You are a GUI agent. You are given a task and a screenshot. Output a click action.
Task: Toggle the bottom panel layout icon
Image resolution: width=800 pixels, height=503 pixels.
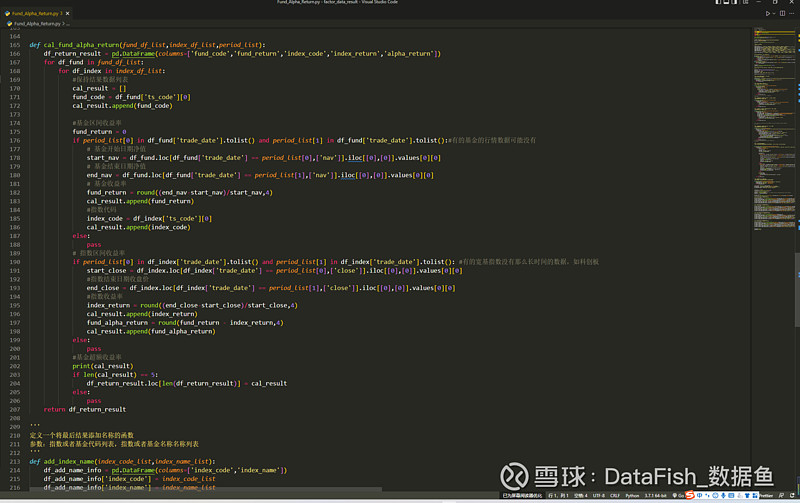(x=727, y=2)
